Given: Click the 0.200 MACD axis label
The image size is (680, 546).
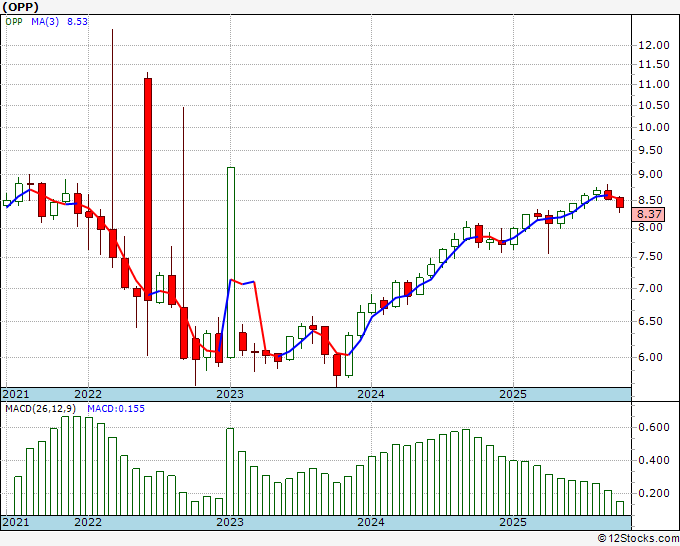Looking at the screenshot, I should point(654,494).
